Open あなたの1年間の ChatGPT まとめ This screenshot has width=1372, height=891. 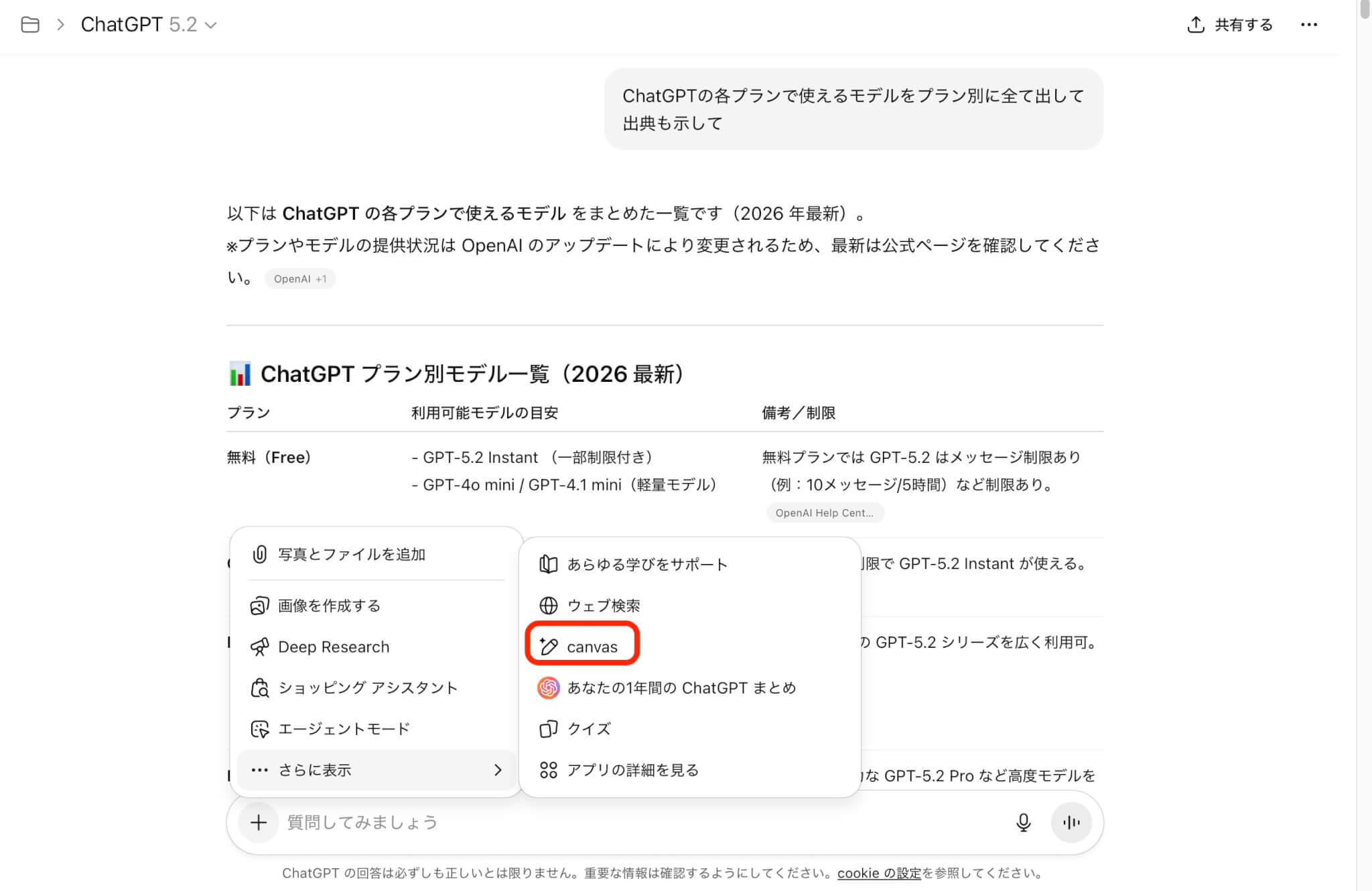point(681,688)
